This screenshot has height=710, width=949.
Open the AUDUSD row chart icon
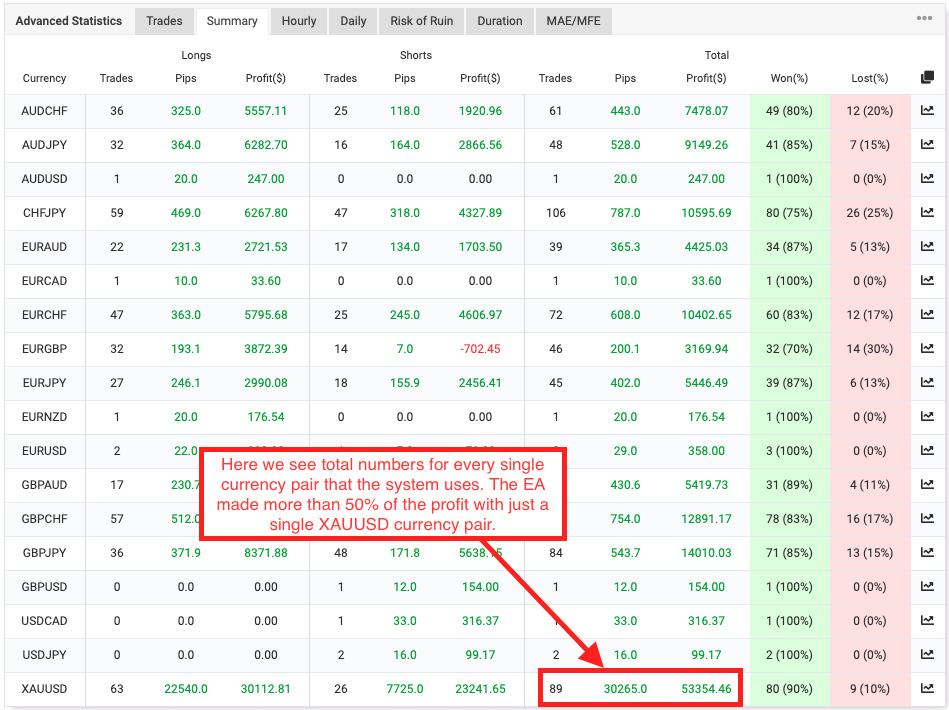(927, 179)
